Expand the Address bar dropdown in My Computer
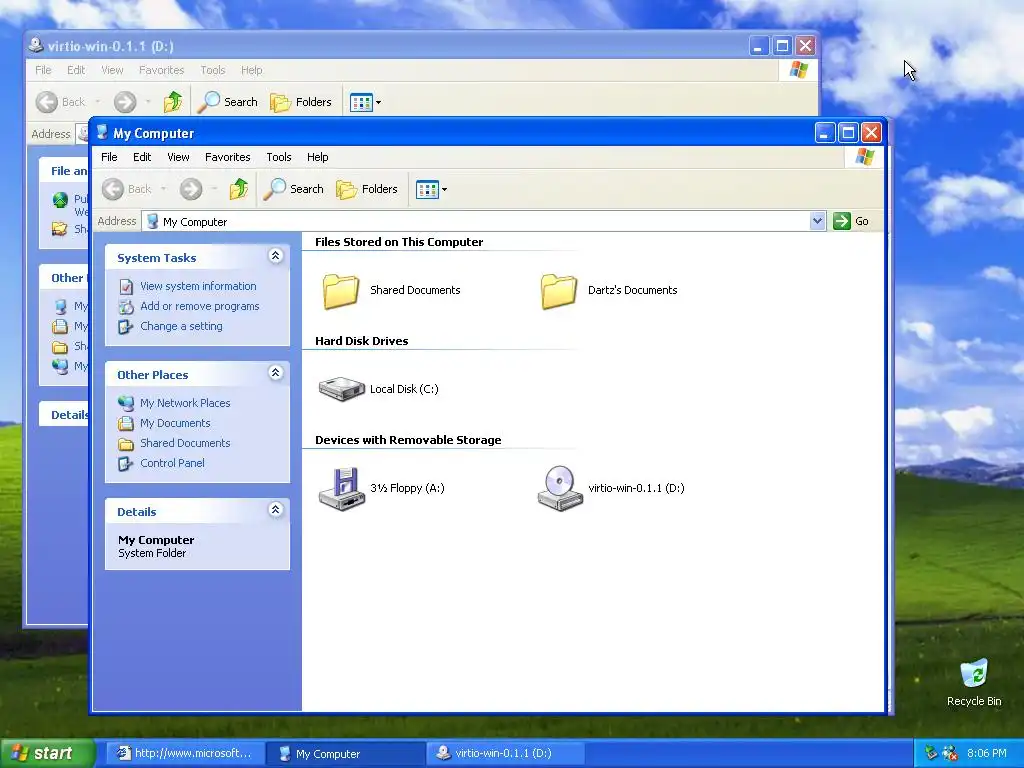 pos(817,221)
